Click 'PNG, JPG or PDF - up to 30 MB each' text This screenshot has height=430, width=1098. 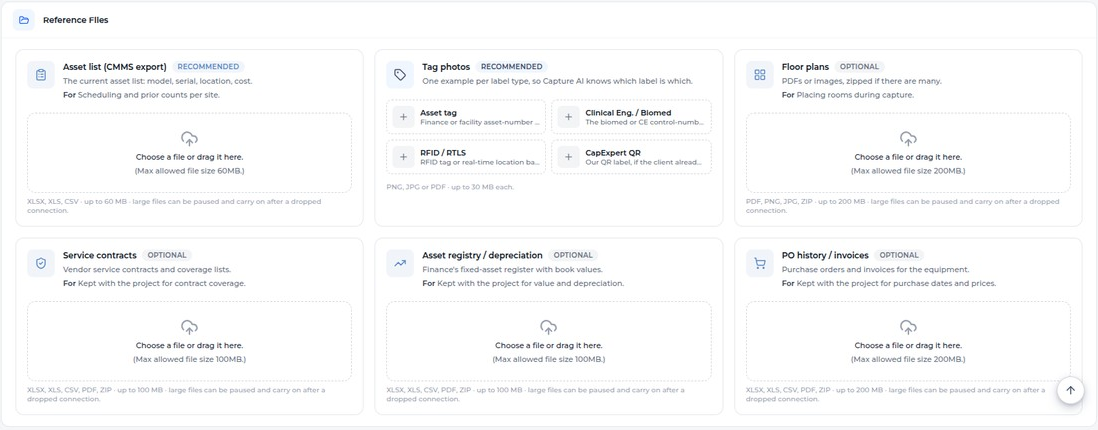[x=450, y=187]
